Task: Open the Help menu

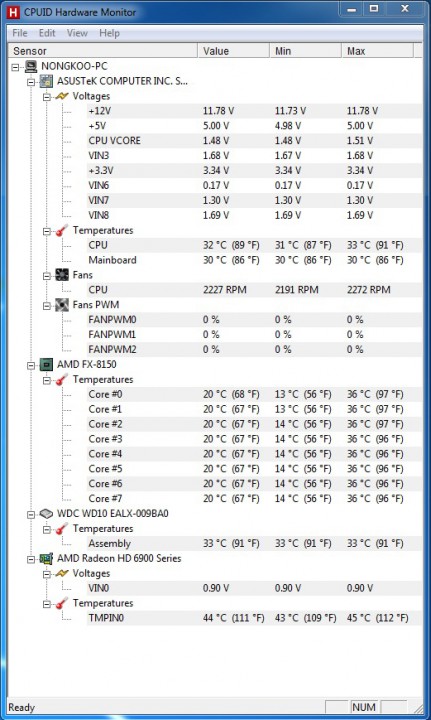Action: coord(109,33)
